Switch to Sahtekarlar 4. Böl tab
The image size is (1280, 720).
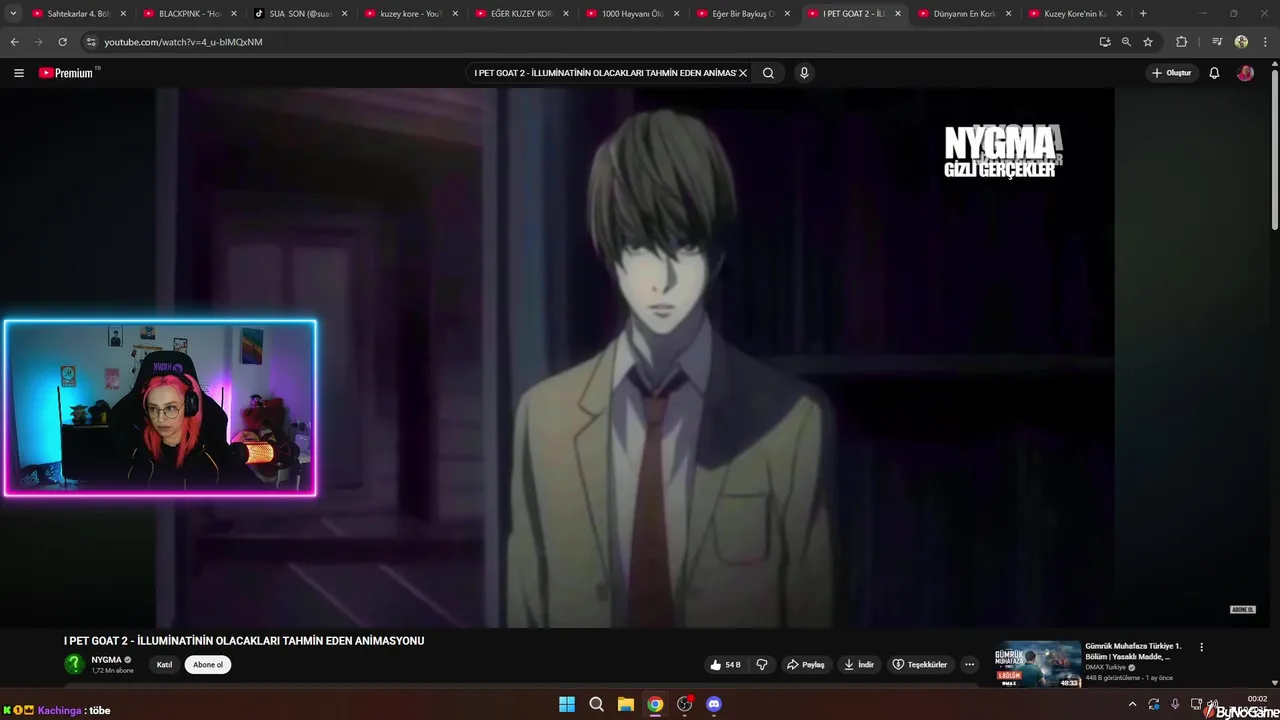79,14
